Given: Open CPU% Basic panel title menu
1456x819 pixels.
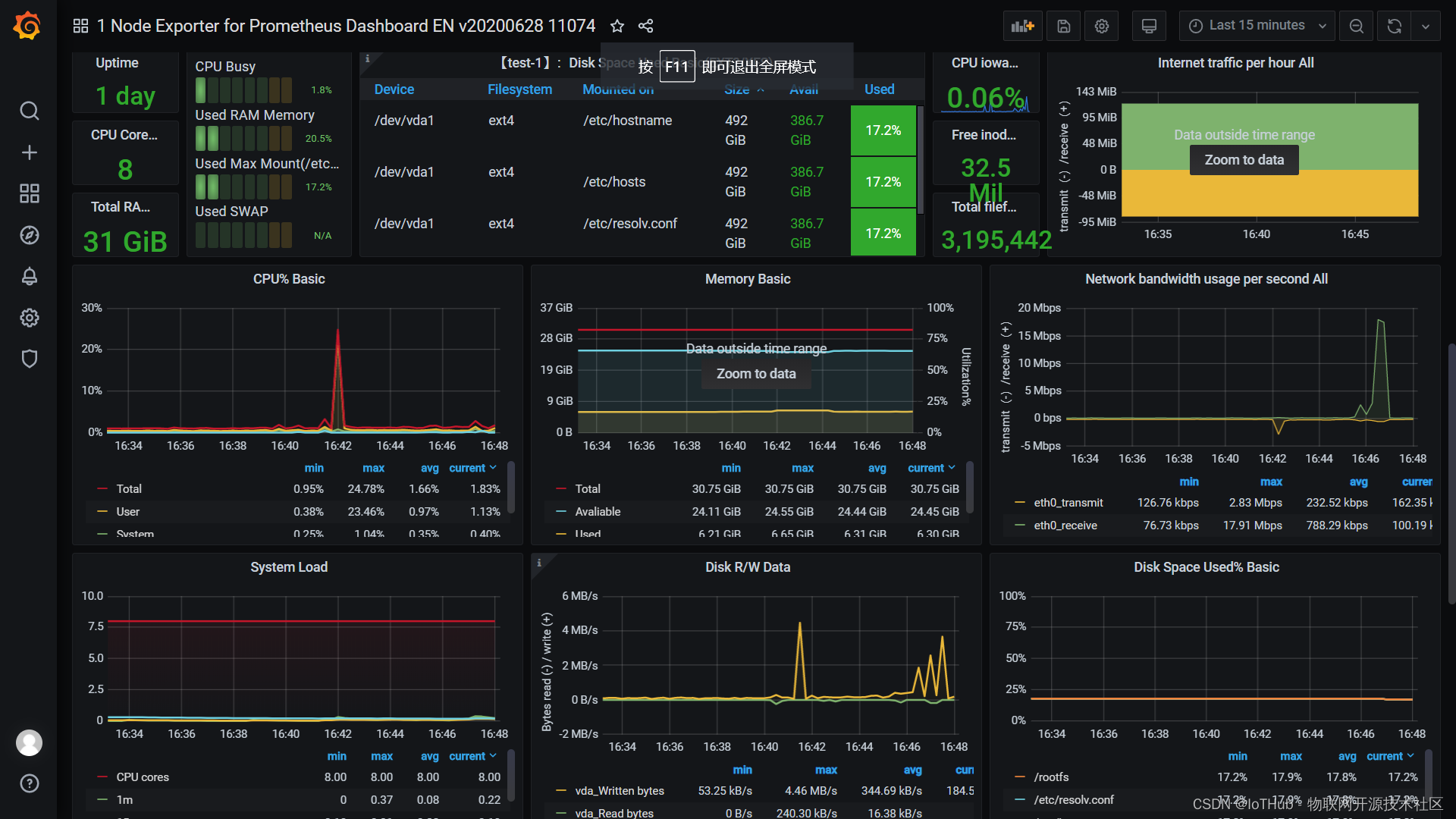Looking at the screenshot, I should [x=289, y=279].
